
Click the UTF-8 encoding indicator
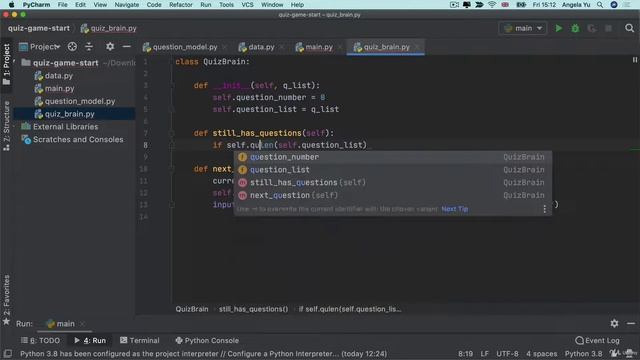(x=507, y=353)
